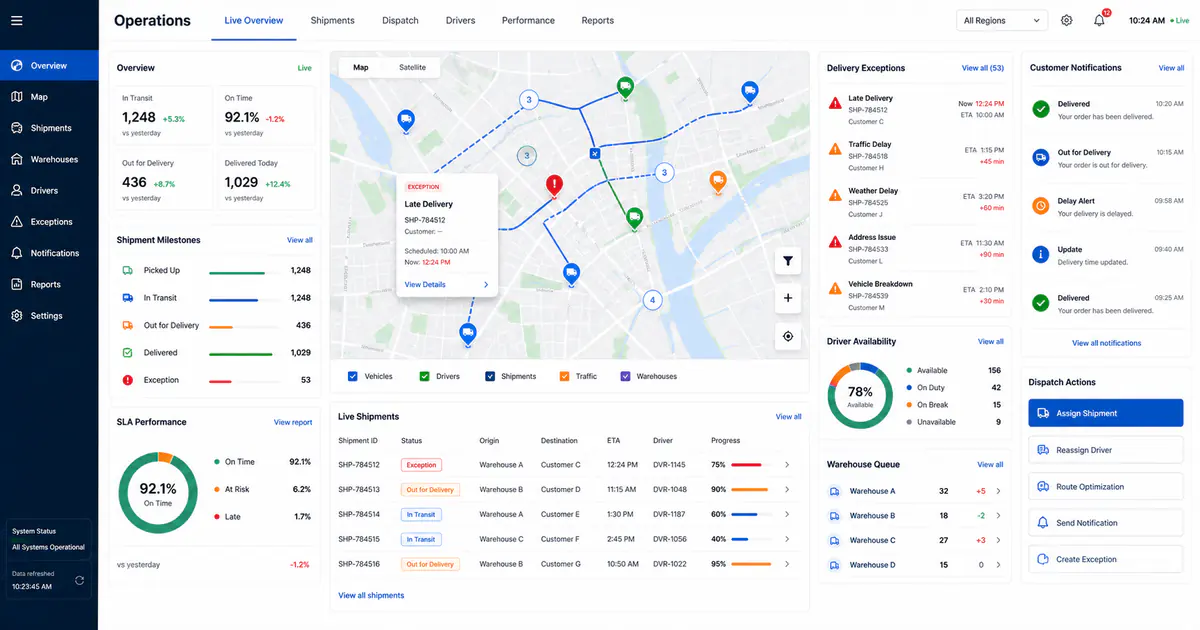Click Picked Up milestone icon

(x=128, y=270)
